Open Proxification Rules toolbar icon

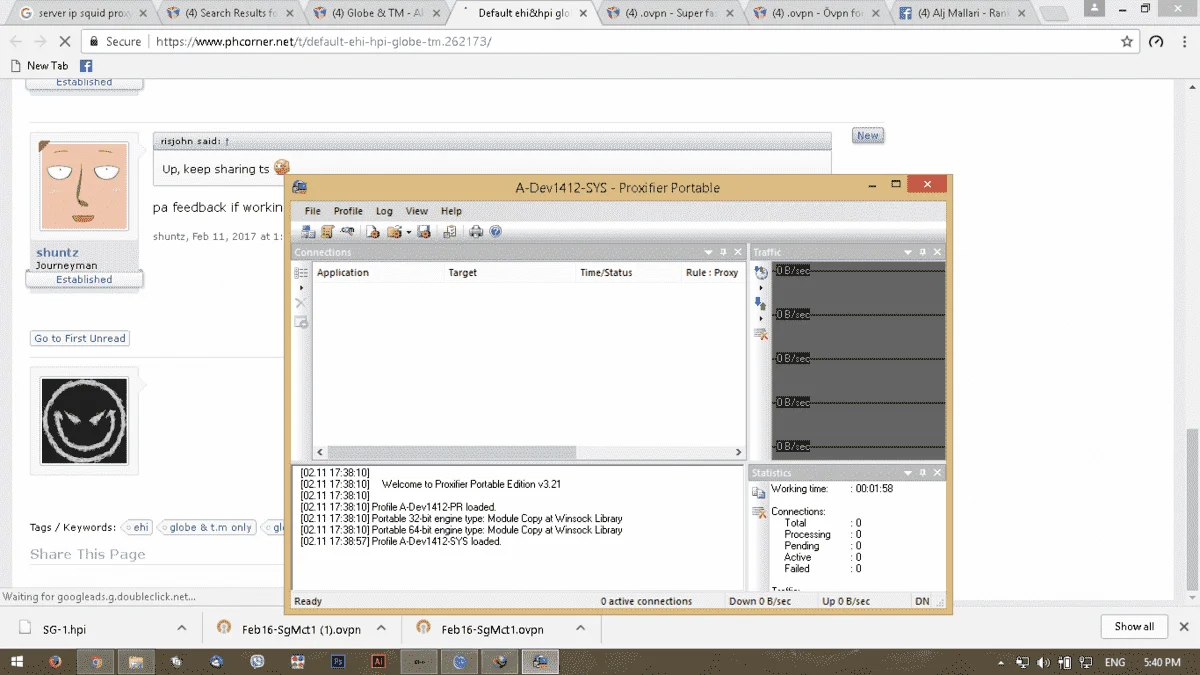coord(327,232)
